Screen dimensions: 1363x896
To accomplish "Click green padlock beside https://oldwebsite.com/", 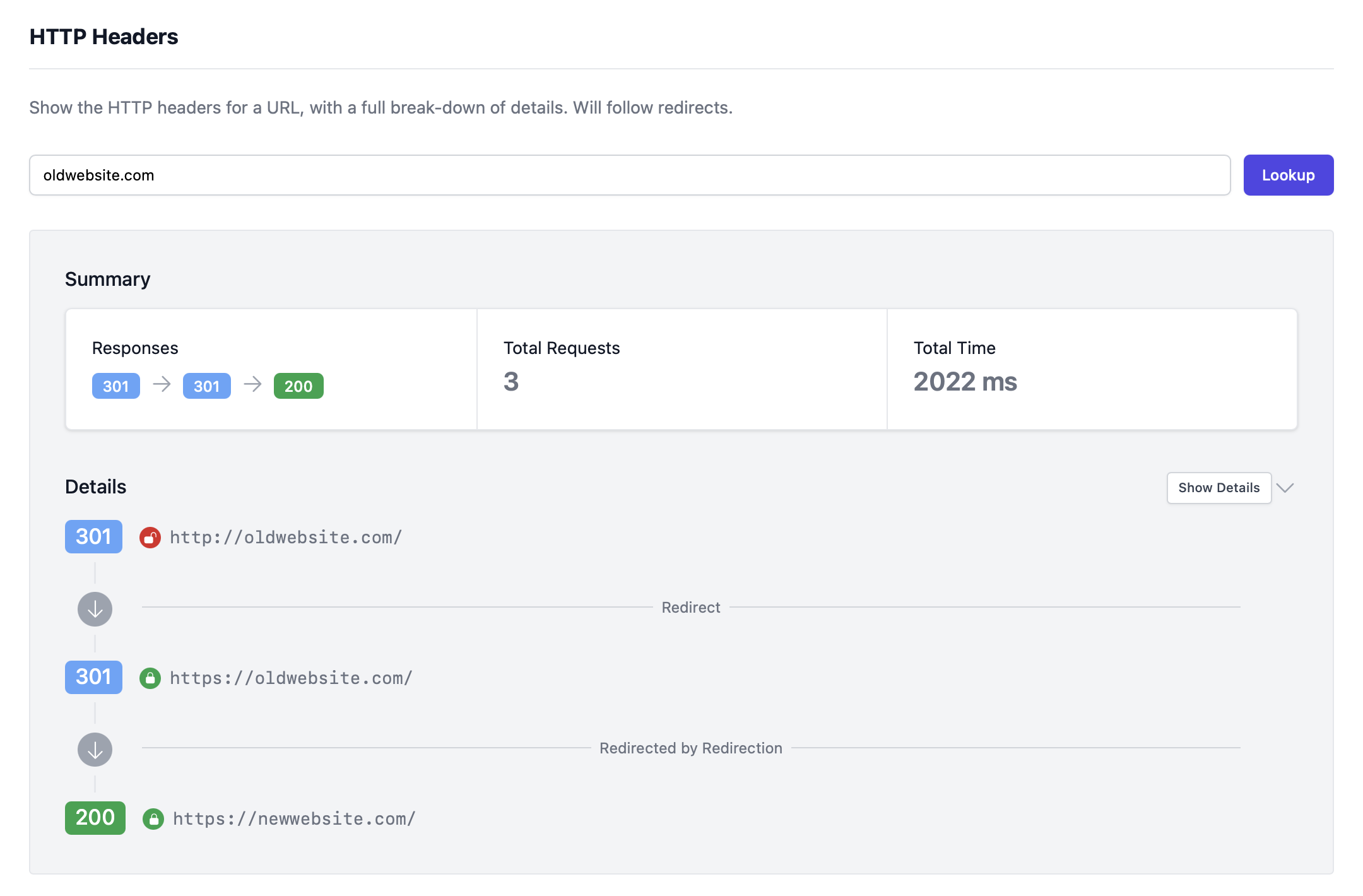I will click(150, 678).
